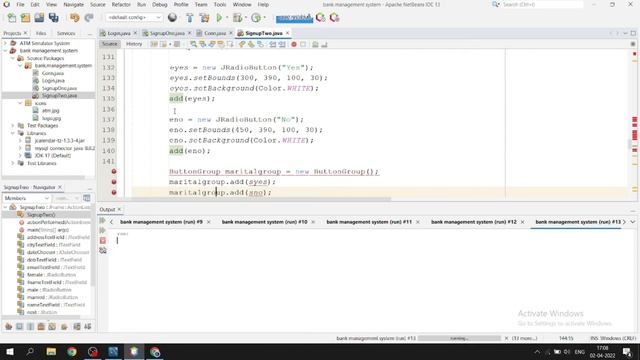Screen dimensions: 640x360
Task: Expand the Test Packages node
Action: coord(13,126)
